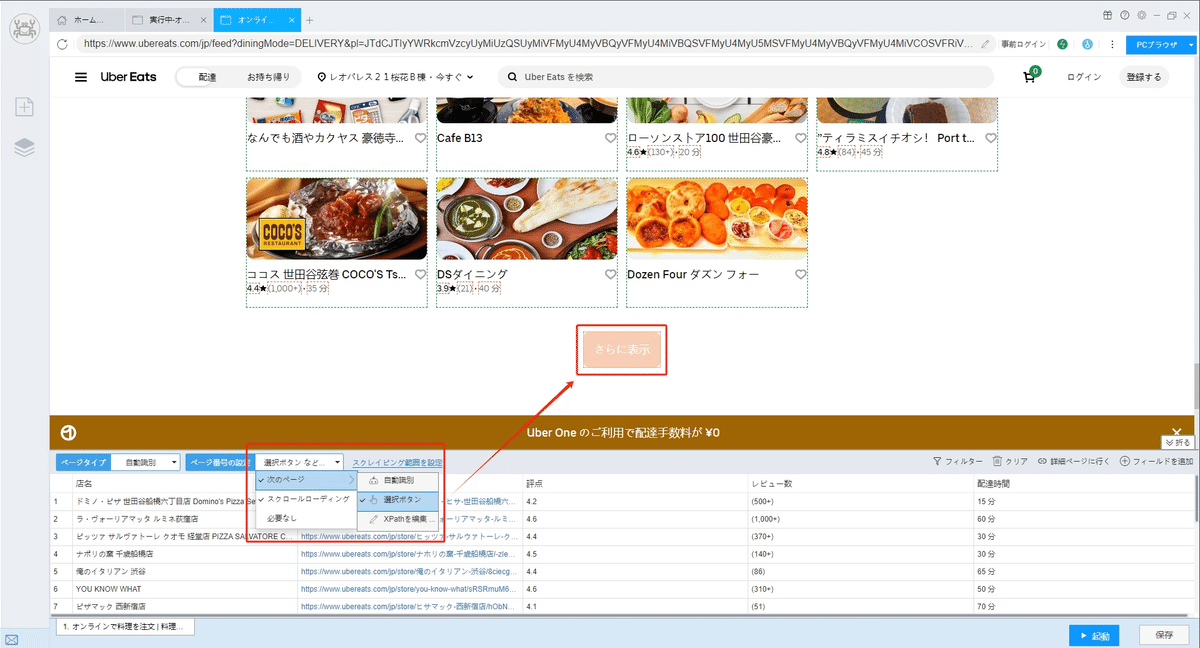The width and height of the screenshot is (1200, 648).
Task: Click the layers icon in left sidebar
Action: click(x=25, y=147)
